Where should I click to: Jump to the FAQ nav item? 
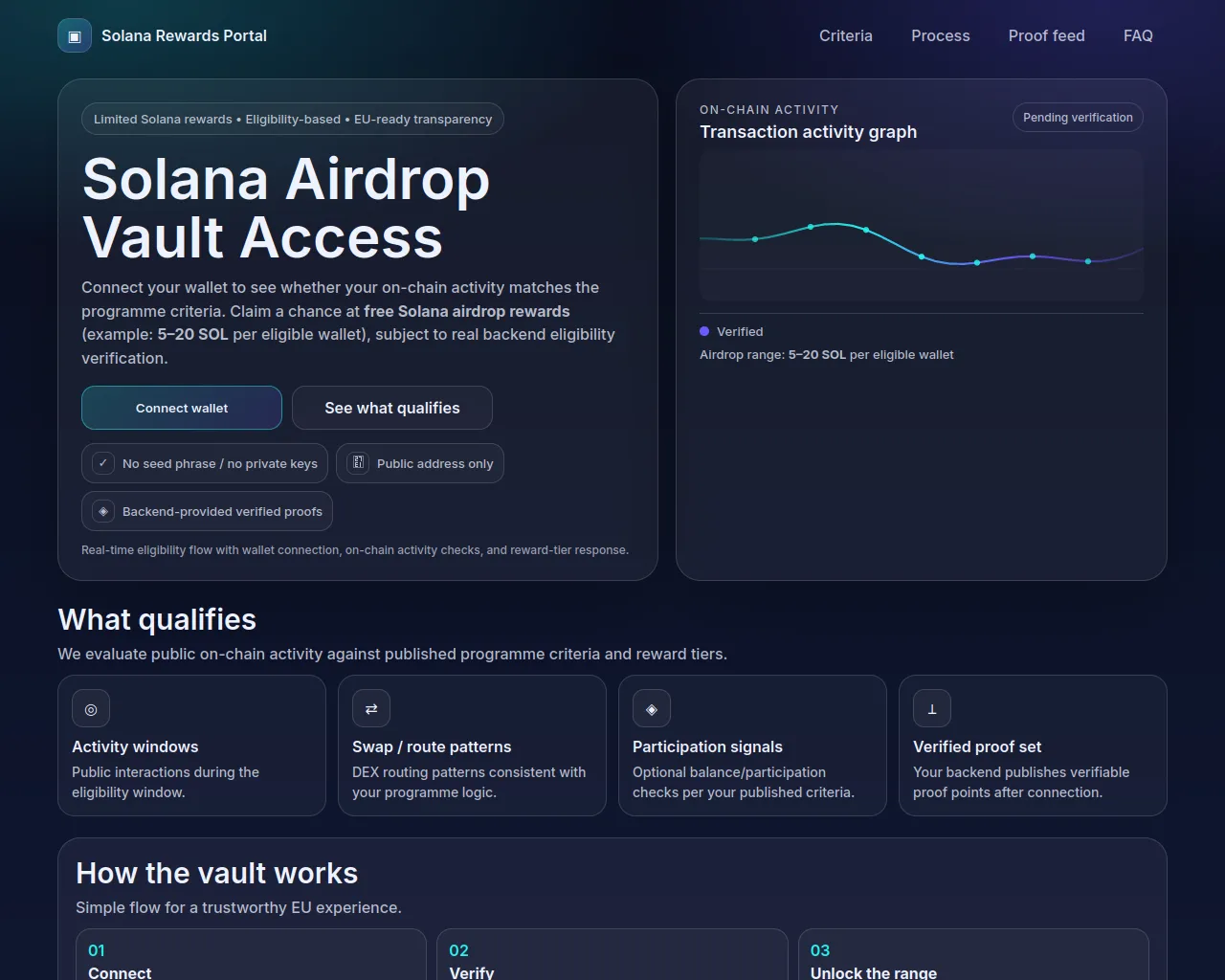tap(1138, 35)
